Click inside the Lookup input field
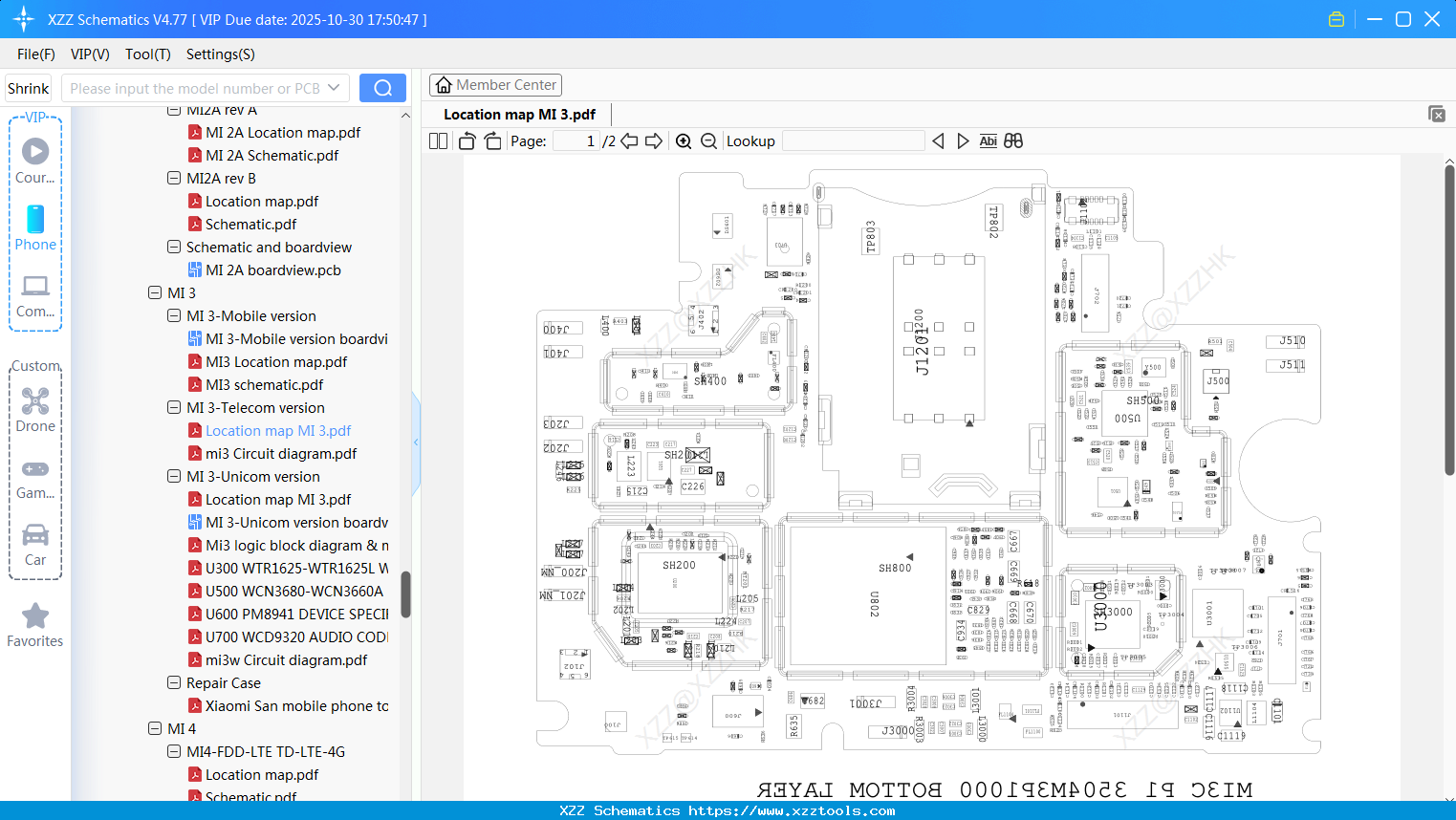The height and width of the screenshot is (820, 1456). 854,140
